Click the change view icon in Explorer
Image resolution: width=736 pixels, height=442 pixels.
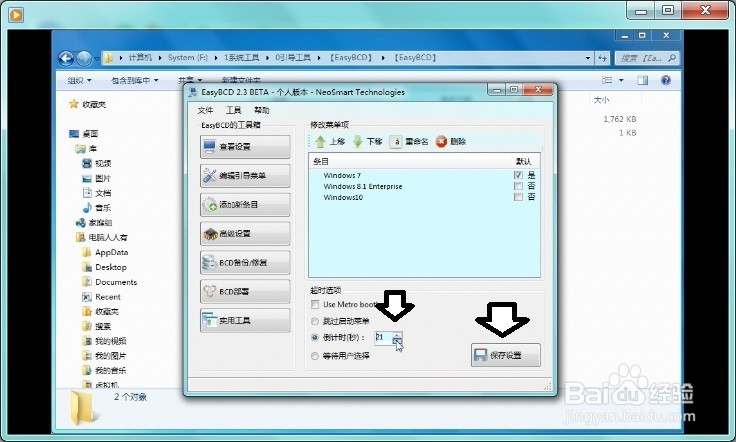[x=607, y=80]
